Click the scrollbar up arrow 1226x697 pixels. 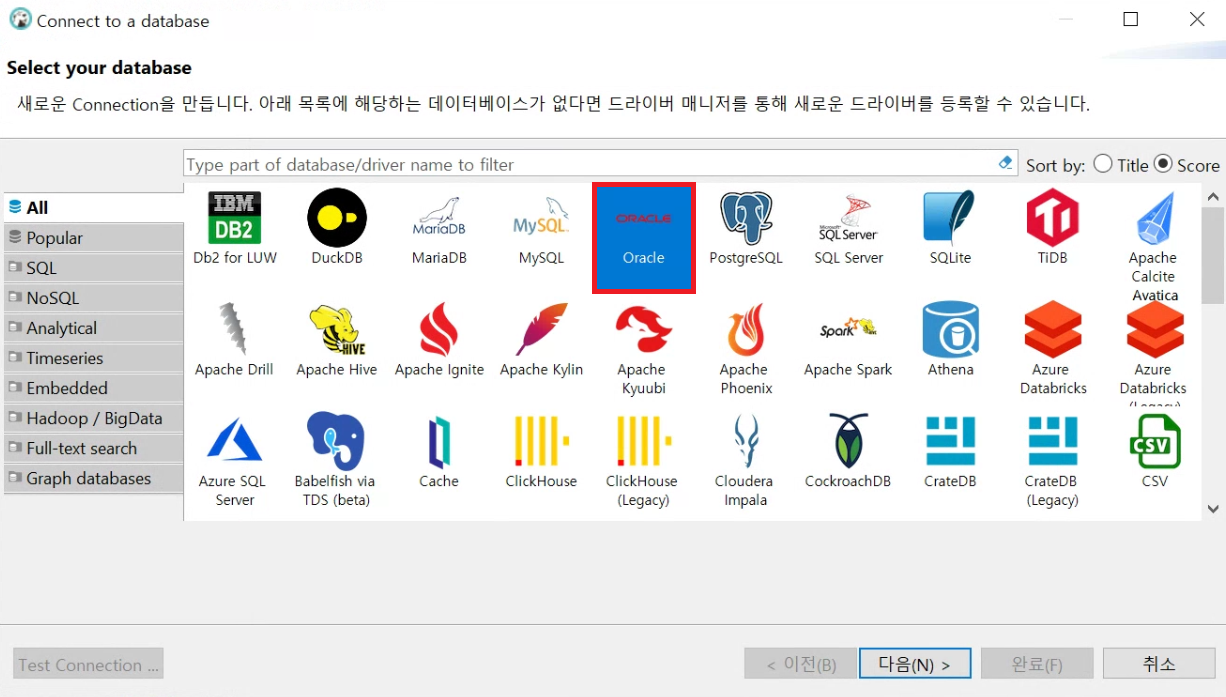(1213, 197)
